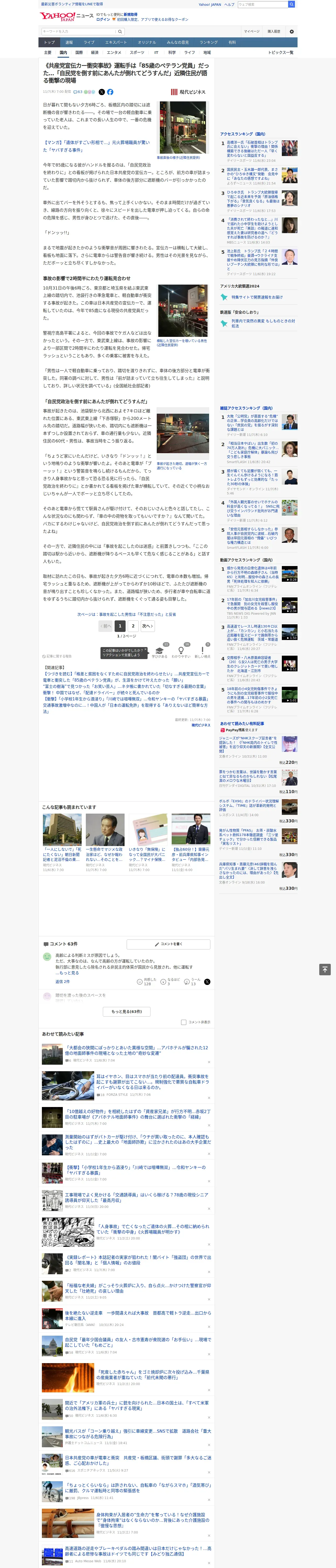Expand first comment with …もっと見る
336x1568 pixels.
pyautogui.click(x=67, y=973)
